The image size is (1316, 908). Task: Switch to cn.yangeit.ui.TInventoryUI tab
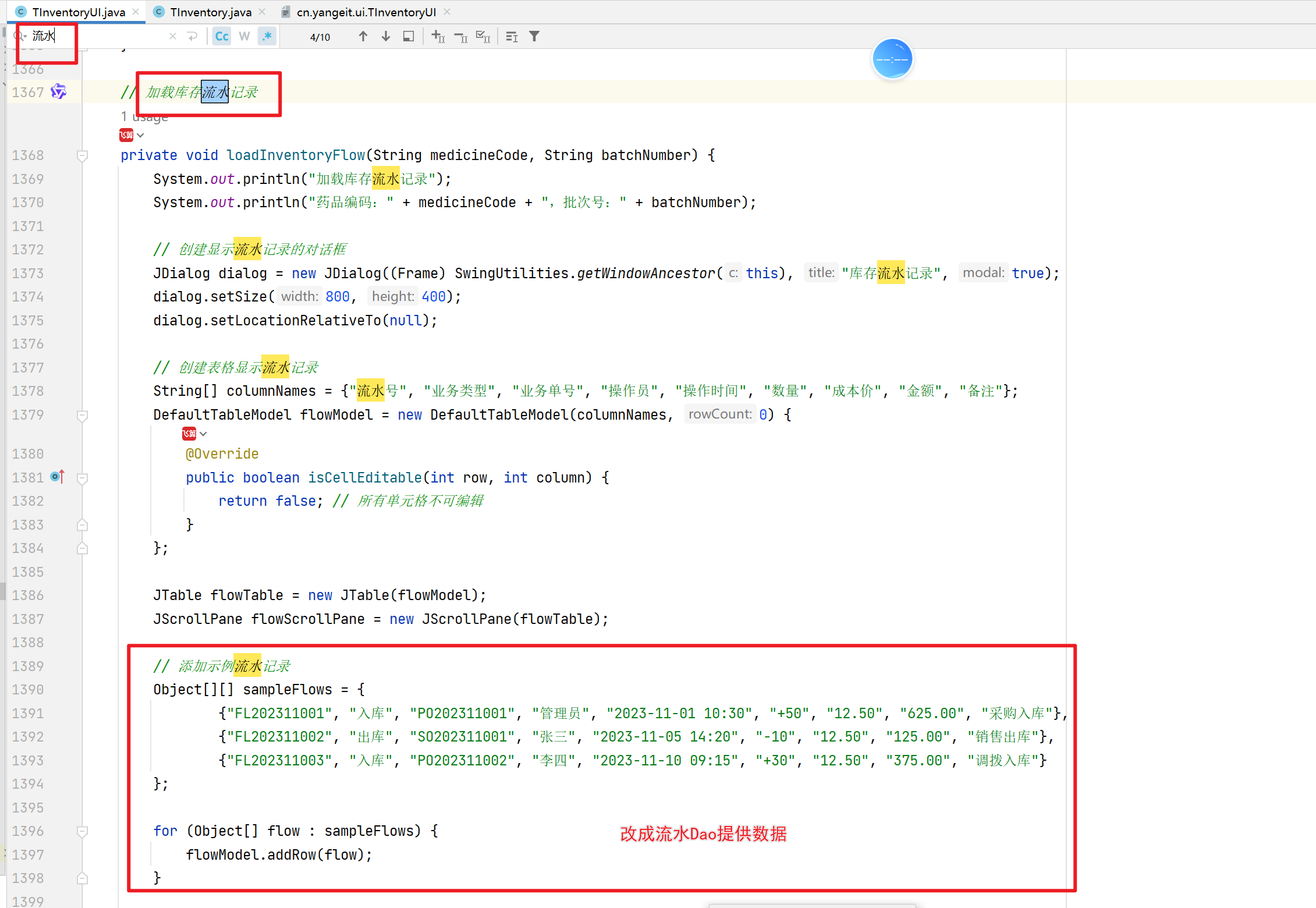coord(366,12)
